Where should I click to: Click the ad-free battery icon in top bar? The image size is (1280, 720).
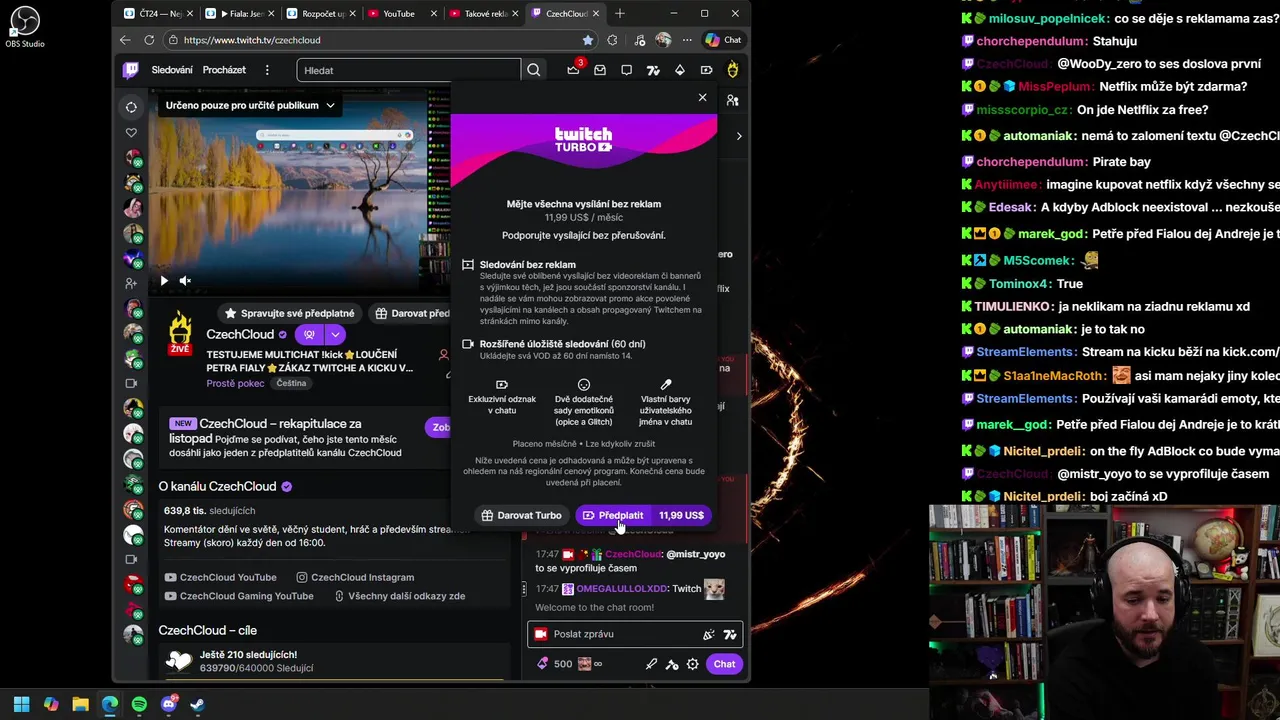706,70
